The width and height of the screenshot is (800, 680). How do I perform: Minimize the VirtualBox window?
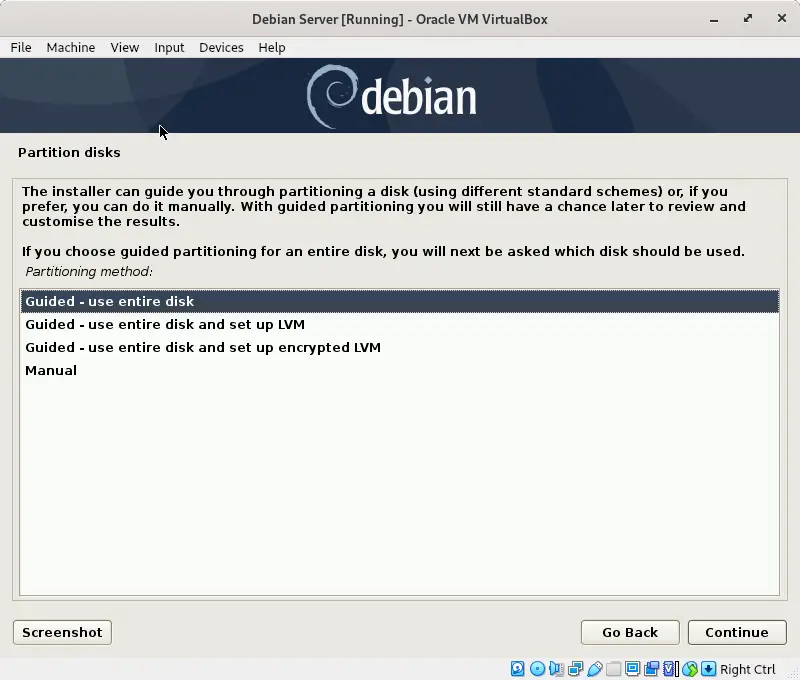coord(714,19)
